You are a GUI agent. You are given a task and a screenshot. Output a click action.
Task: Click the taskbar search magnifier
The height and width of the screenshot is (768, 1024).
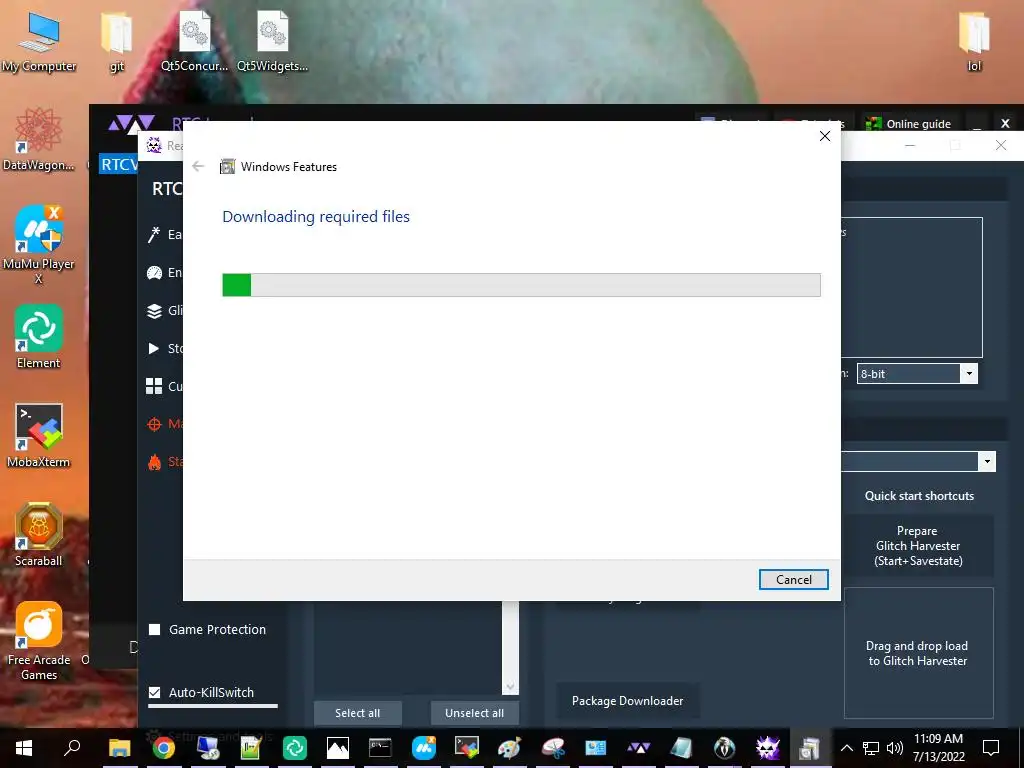click(x=72, y=748)
